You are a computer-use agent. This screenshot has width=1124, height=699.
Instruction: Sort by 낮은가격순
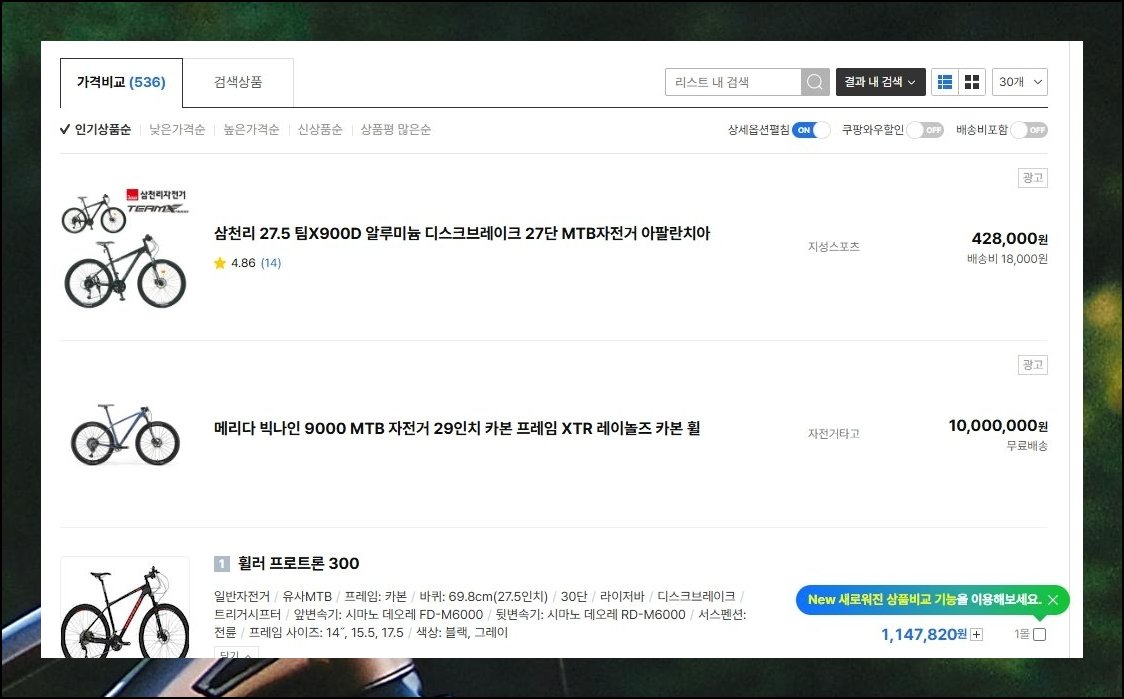coord(177,130)
